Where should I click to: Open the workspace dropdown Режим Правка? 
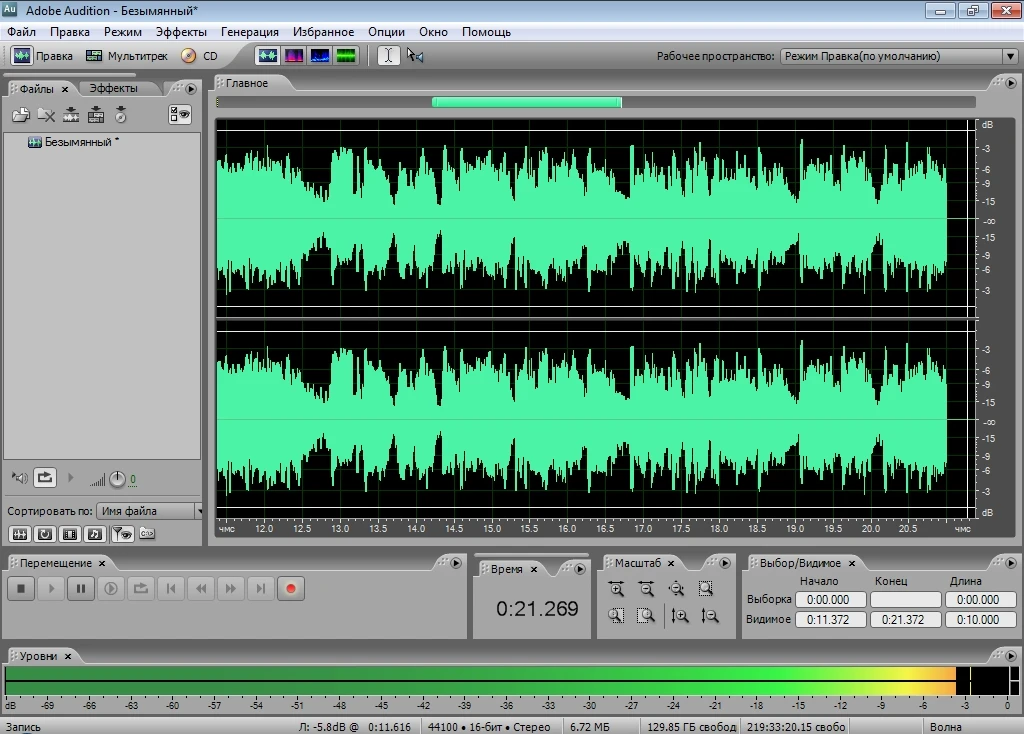897,56
